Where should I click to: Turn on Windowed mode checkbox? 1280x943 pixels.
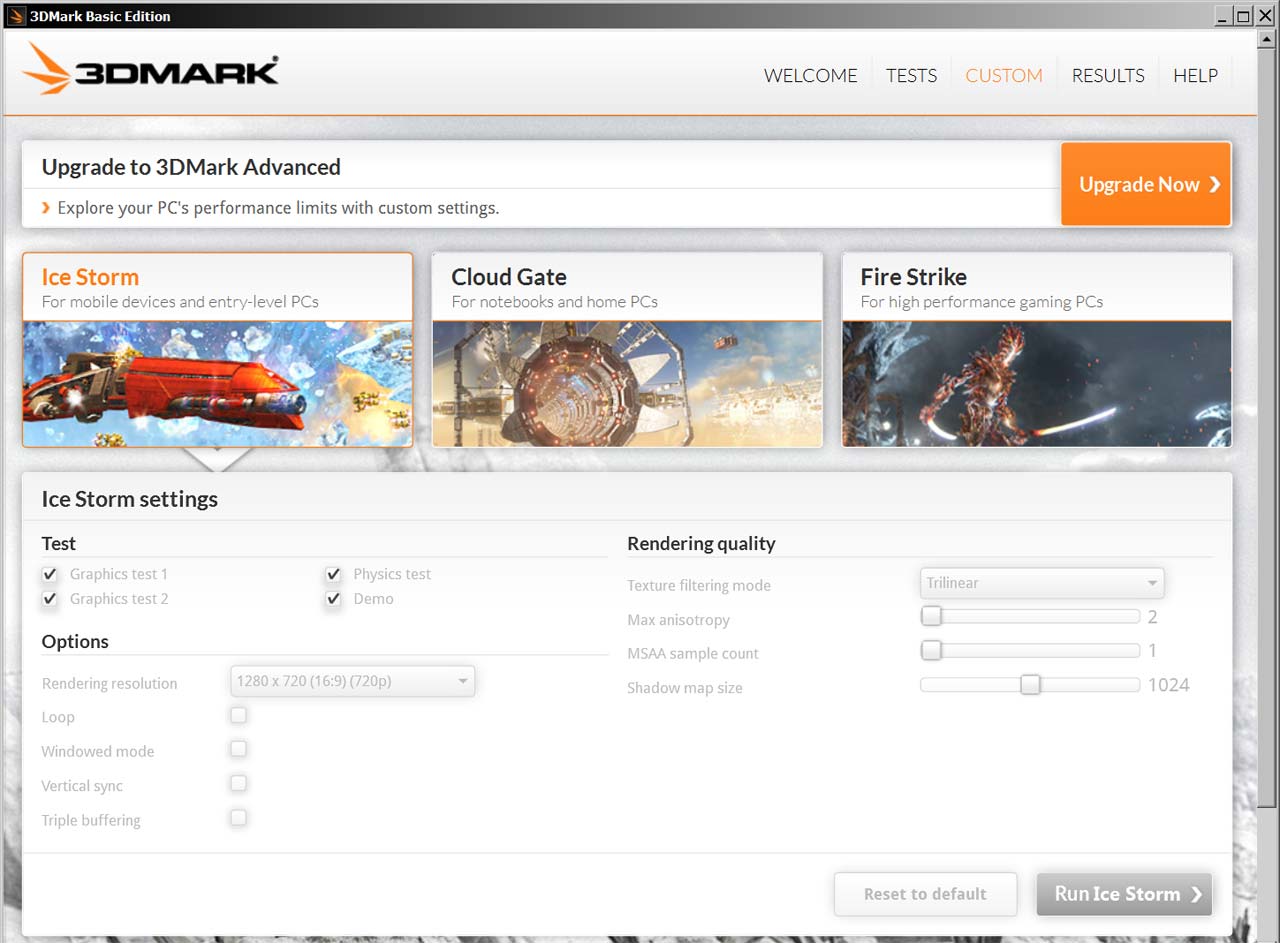coord(238,749)
